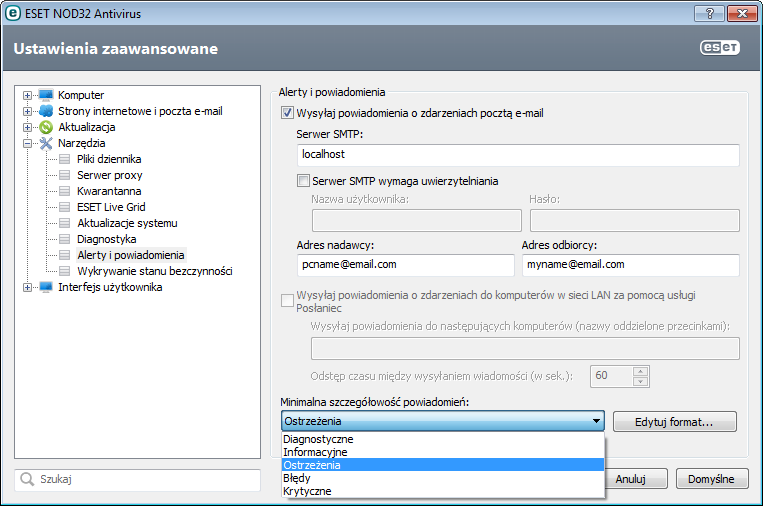The width and height of the screenshot is (763, 506).
Task: Click the help question mark button
Action: 709,13
